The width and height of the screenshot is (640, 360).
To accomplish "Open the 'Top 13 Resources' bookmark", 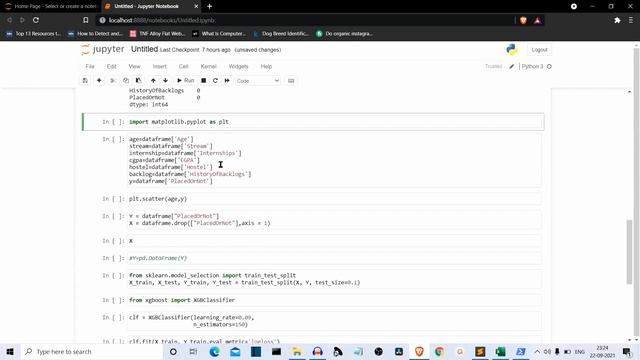I will [x=33, y=34].
